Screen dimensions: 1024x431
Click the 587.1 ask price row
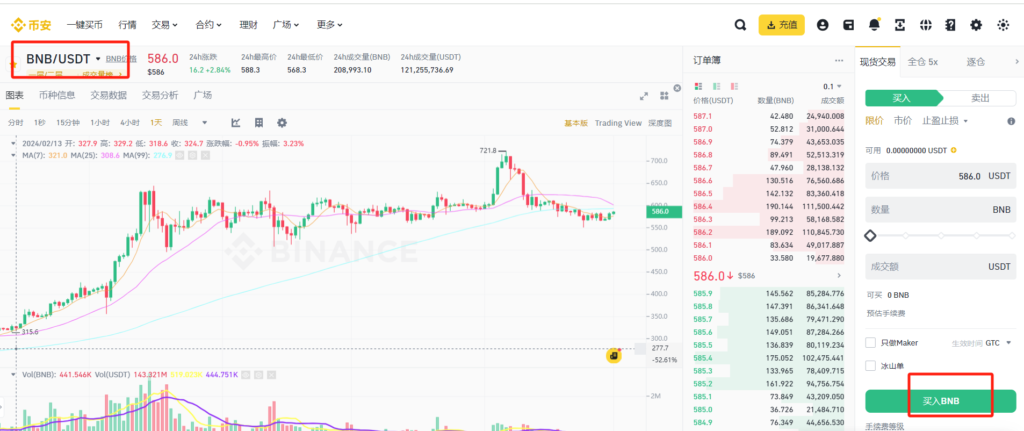(x=768, y=116)
